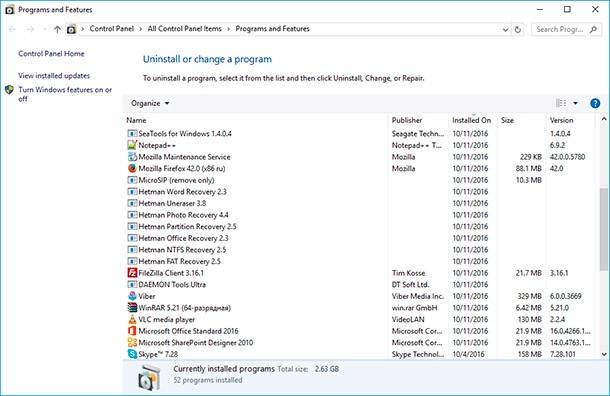Click the scrollbar up arrow
The image size is (610, 396).
pyautogui.click(x=604, y=119)
